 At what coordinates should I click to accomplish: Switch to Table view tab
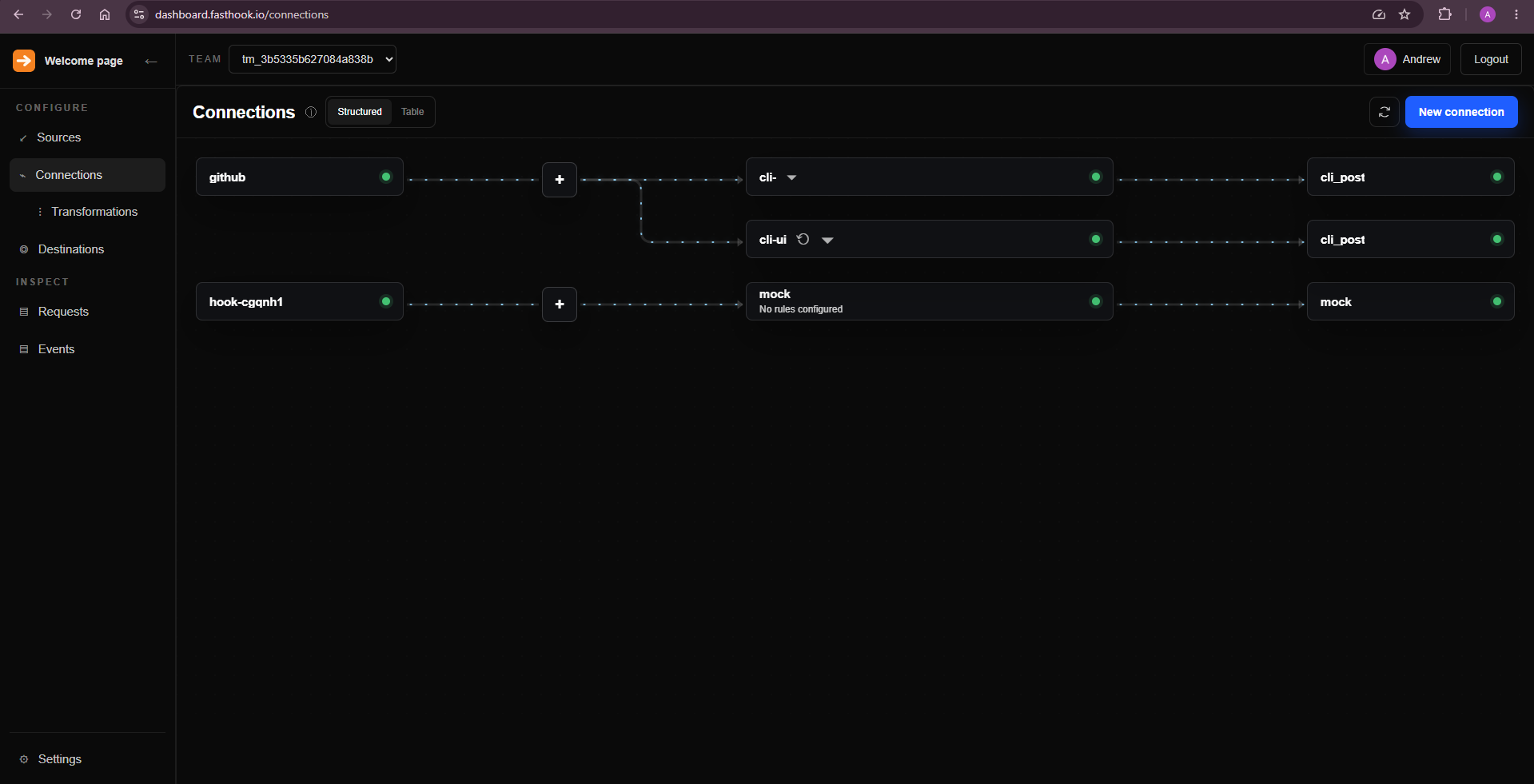[x=412, y=112]
